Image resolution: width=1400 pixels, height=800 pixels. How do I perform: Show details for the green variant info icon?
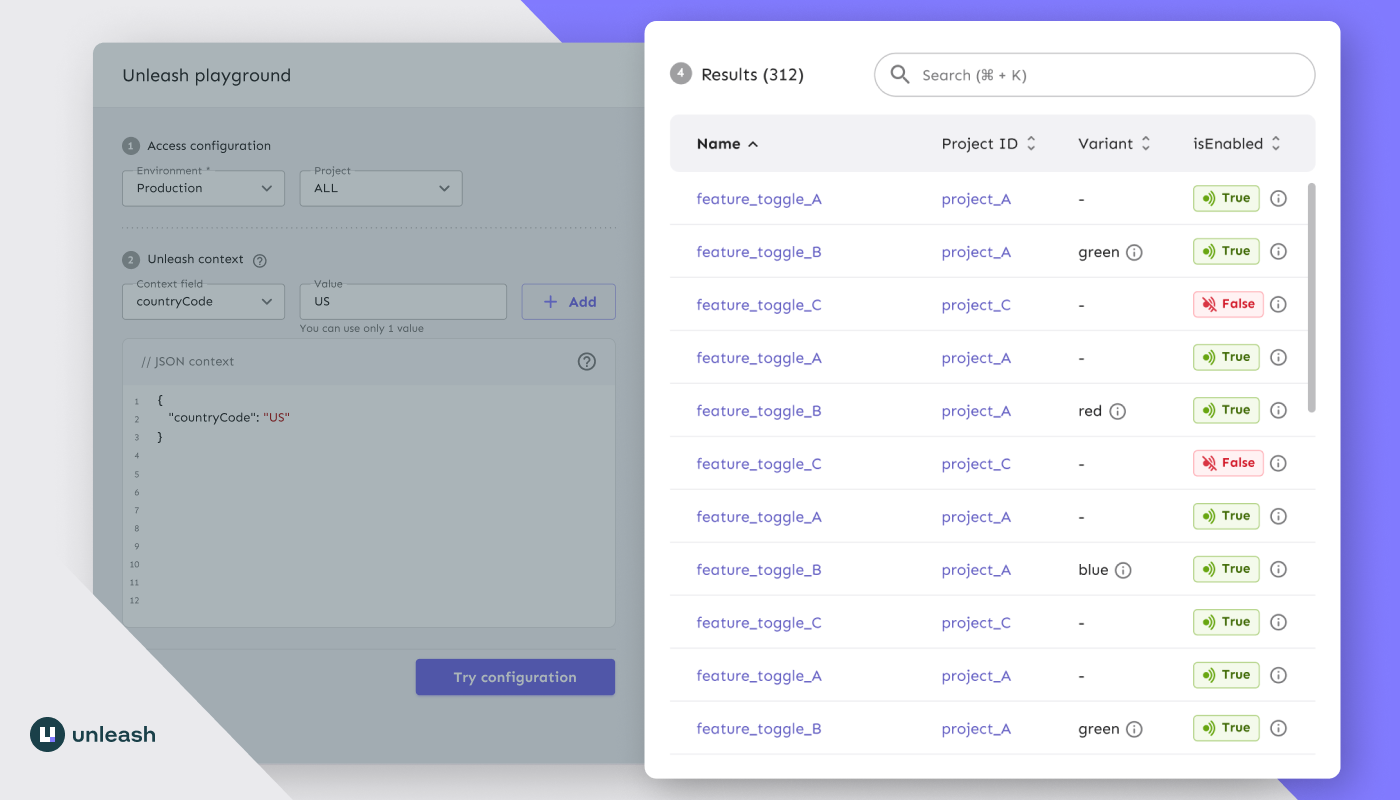click(1135, 252)
